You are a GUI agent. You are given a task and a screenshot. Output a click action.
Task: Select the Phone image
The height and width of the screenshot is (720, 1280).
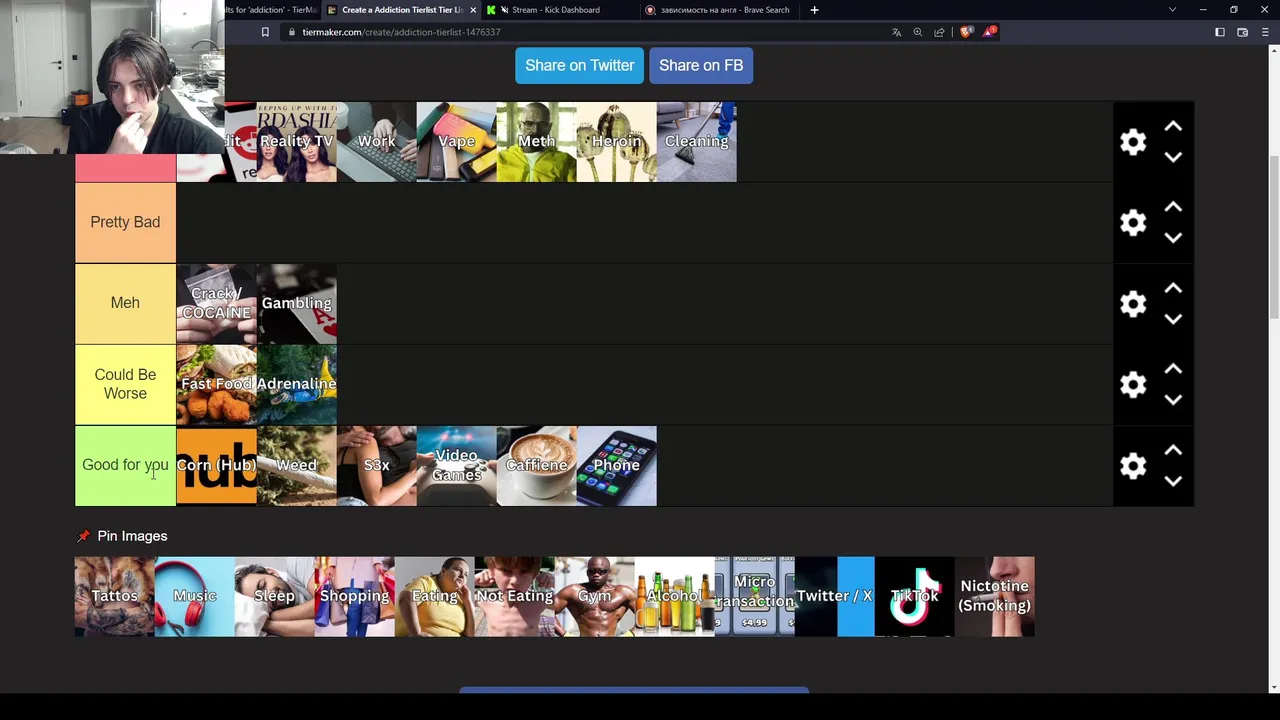pos(616,465)
